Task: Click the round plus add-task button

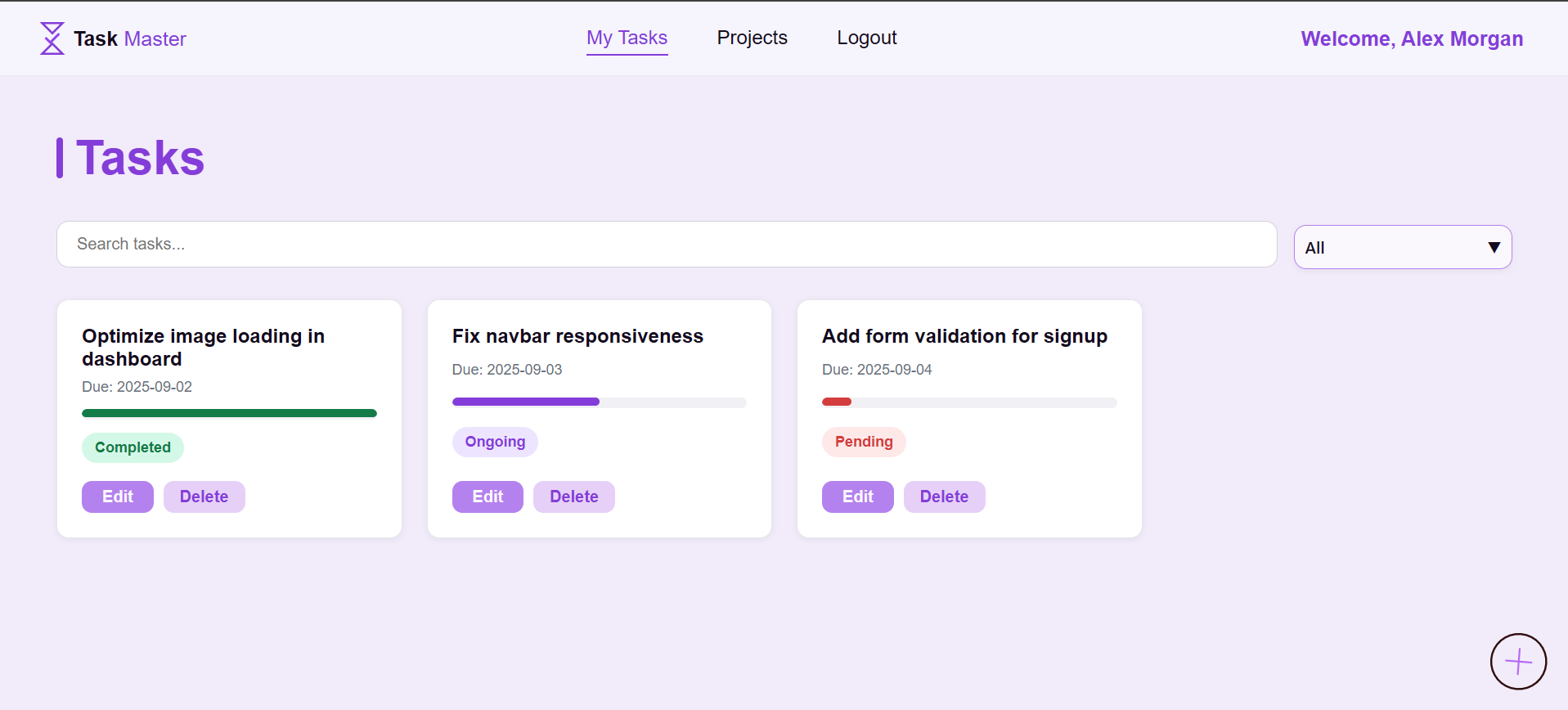Action: [x=1518, y=661]
